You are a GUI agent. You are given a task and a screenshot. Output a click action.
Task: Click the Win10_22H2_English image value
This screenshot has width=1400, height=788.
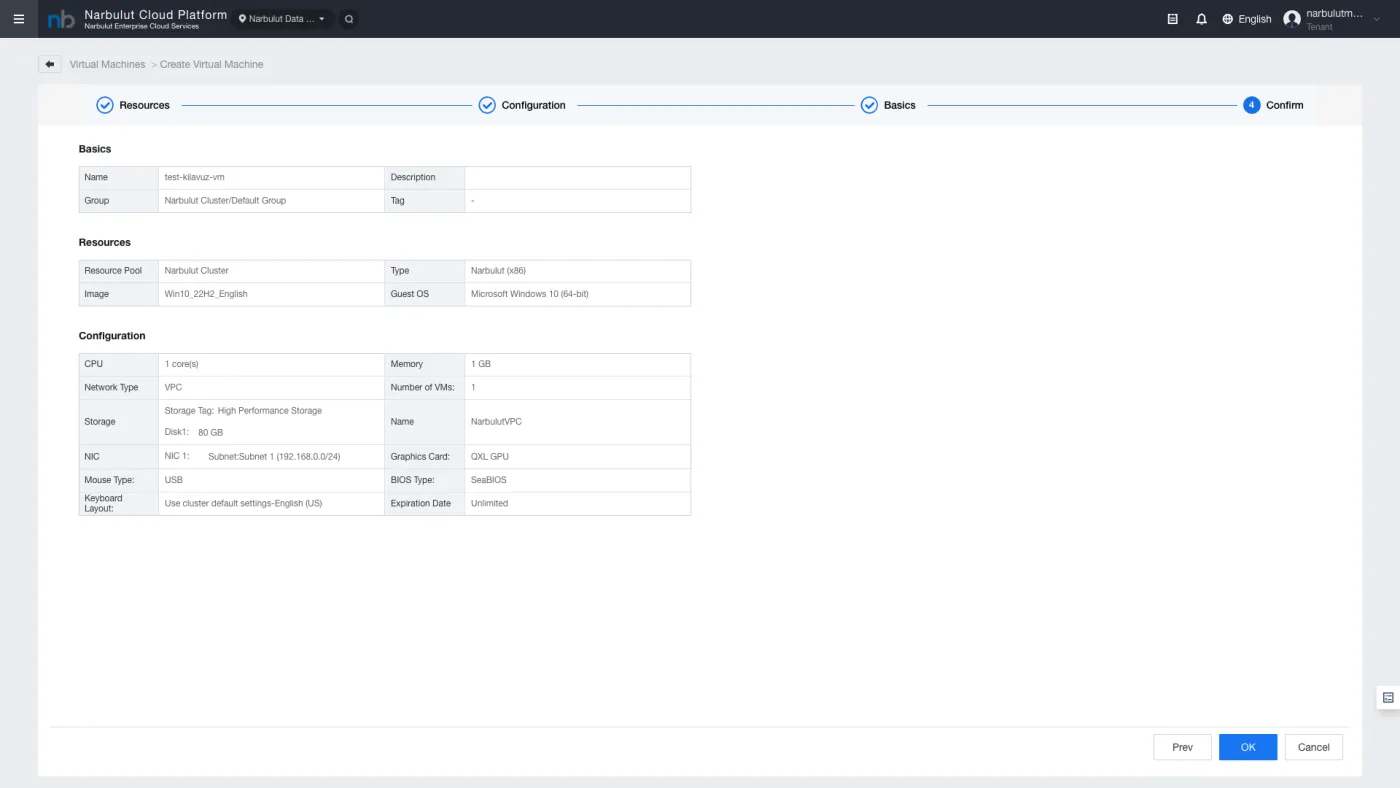pos(206,294)
